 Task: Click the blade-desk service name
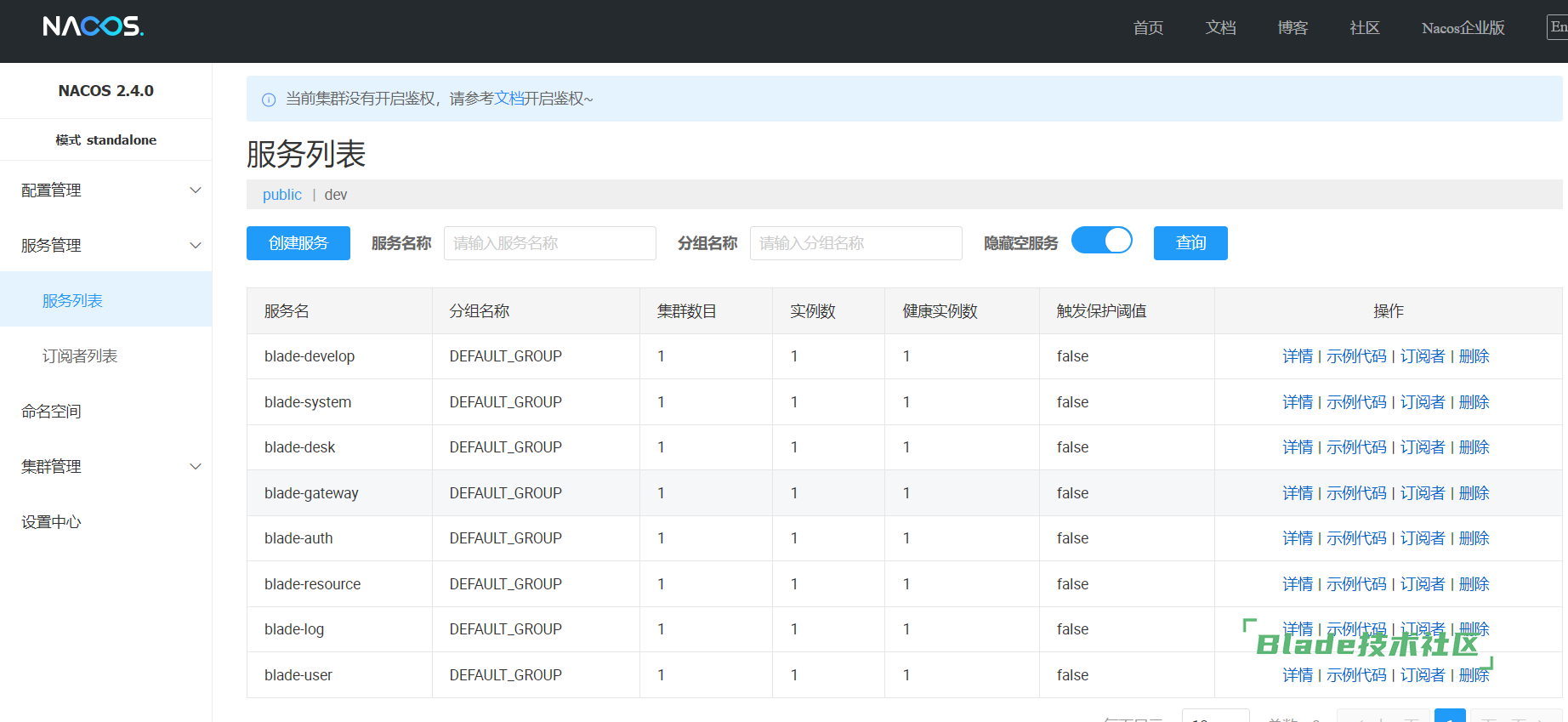pyautogui.click(x=300, y=447)
